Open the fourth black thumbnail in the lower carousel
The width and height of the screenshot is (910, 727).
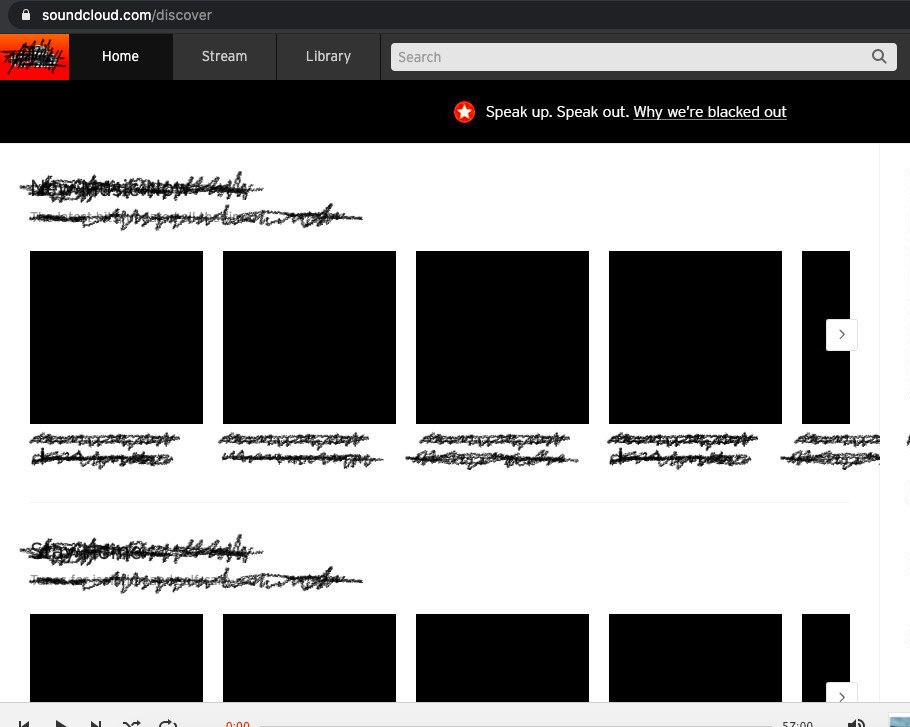695,658
